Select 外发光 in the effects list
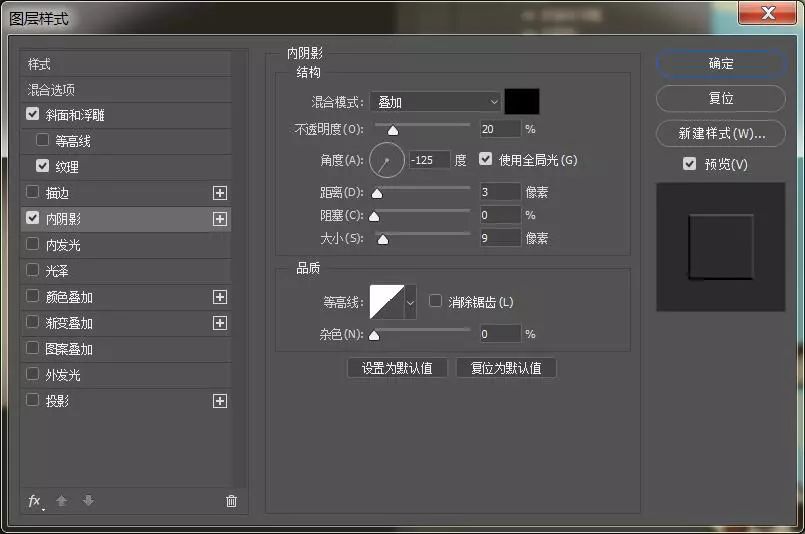Viewport: 805px width, 534px height. [x=63, y=375]
